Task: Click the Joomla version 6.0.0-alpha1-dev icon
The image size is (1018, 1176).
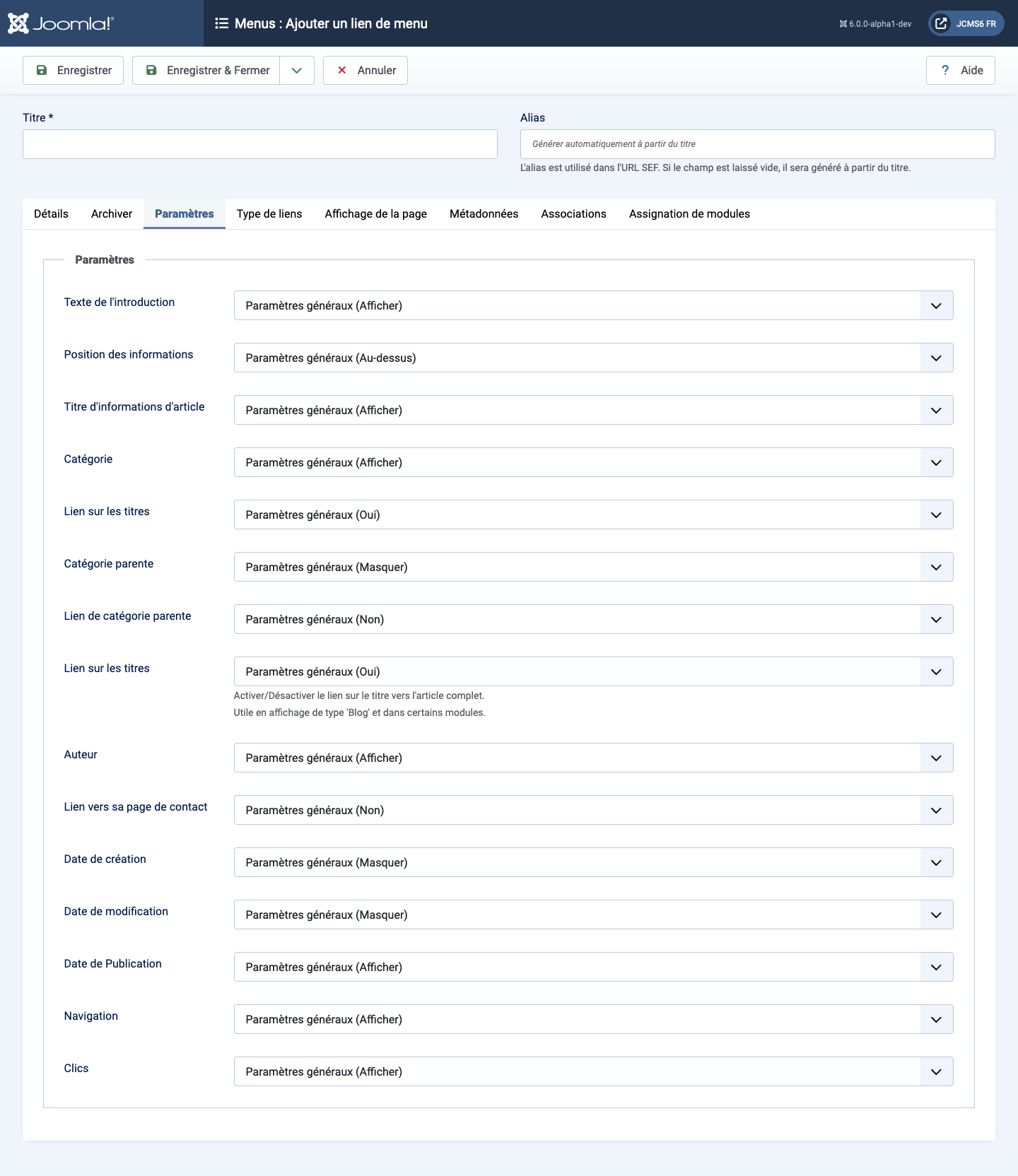Action: pos(843,24)
